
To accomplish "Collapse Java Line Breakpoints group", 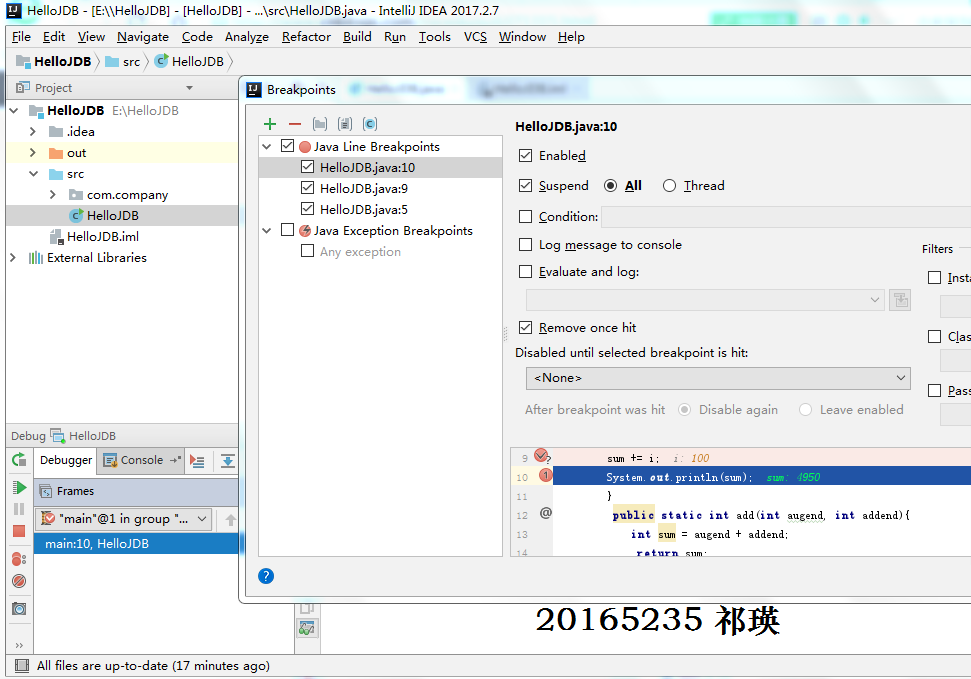I will coord(267,147).
